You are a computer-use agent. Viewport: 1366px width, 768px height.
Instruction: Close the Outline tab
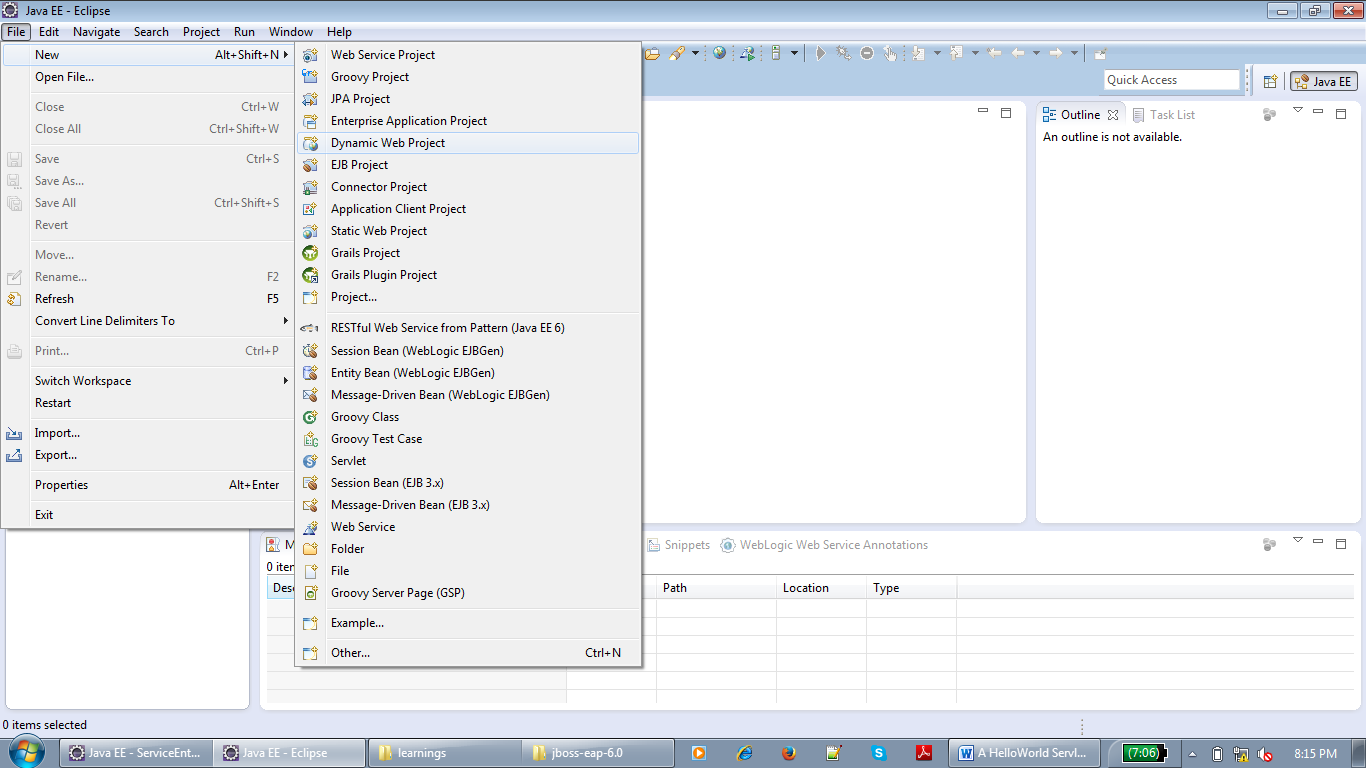click(x=1113, y=115)
